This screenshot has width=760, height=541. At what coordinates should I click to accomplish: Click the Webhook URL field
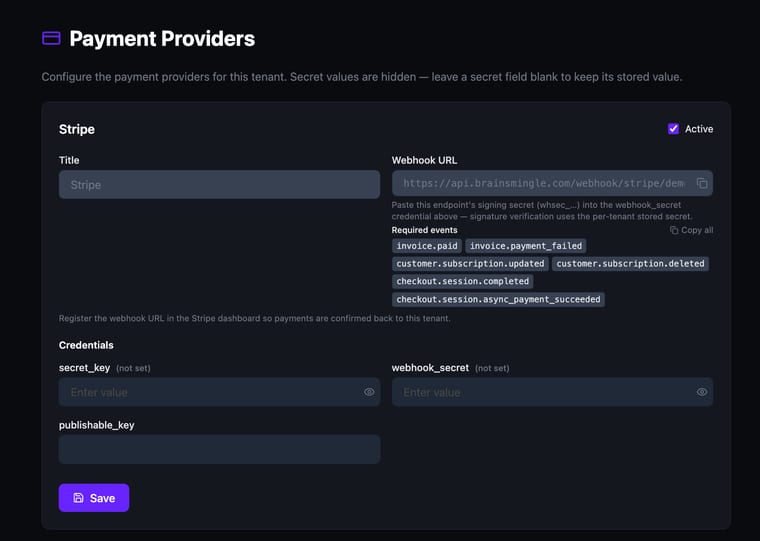[x=552, y=183]
